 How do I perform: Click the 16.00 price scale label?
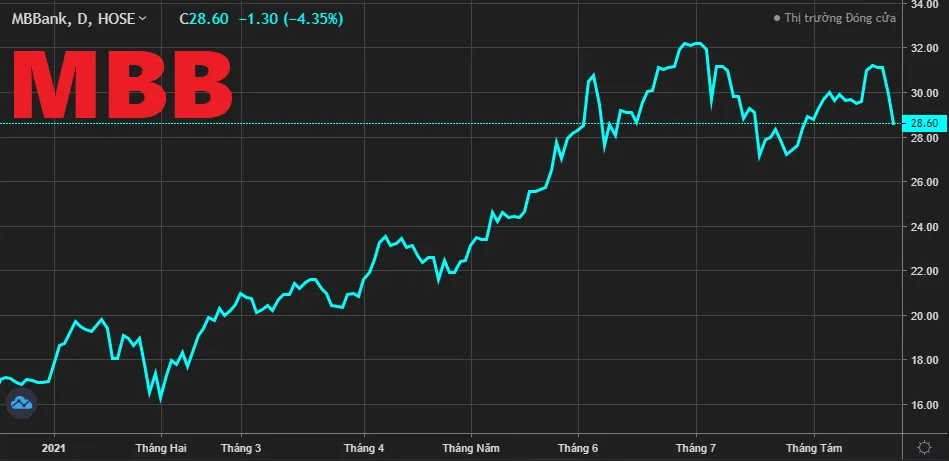point(923,405)
